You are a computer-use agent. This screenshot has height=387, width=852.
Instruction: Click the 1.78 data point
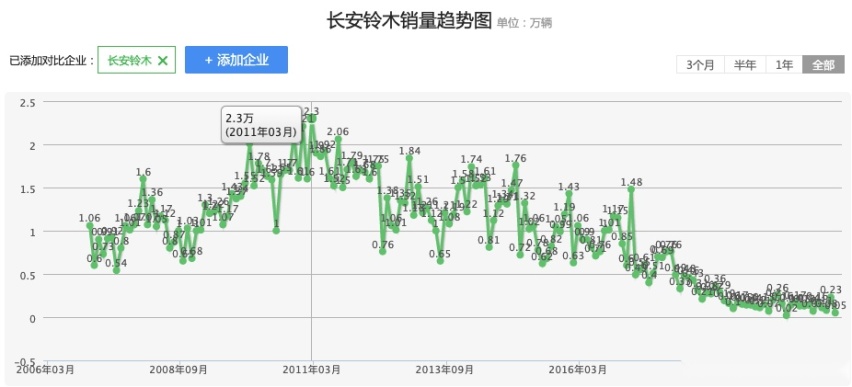(x=259, y=164)
